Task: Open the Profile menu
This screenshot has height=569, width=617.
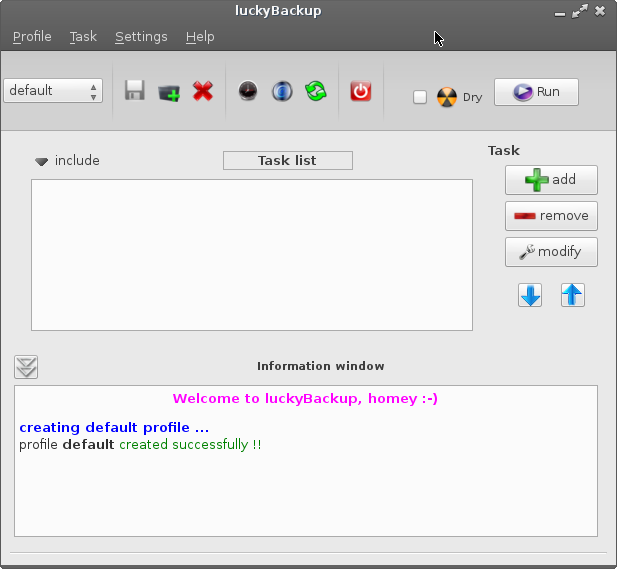Action: pos(32,37)
